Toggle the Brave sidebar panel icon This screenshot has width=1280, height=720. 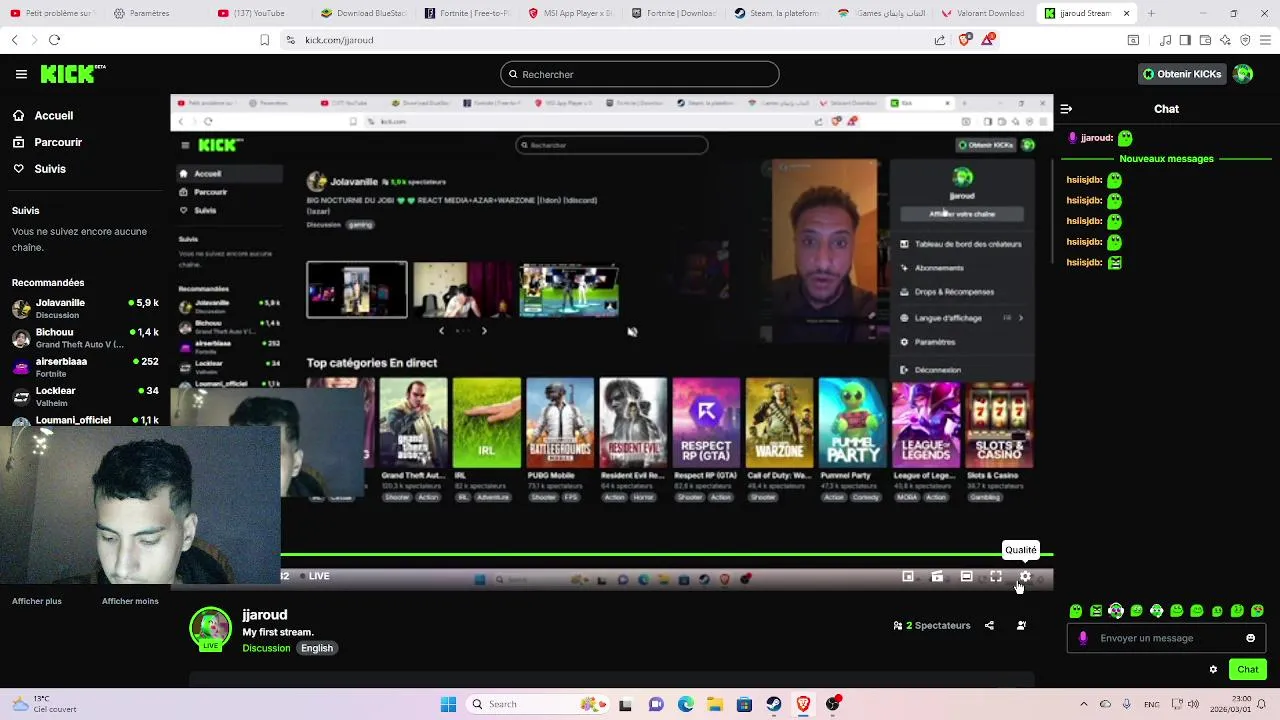[x=1185, y=40]
